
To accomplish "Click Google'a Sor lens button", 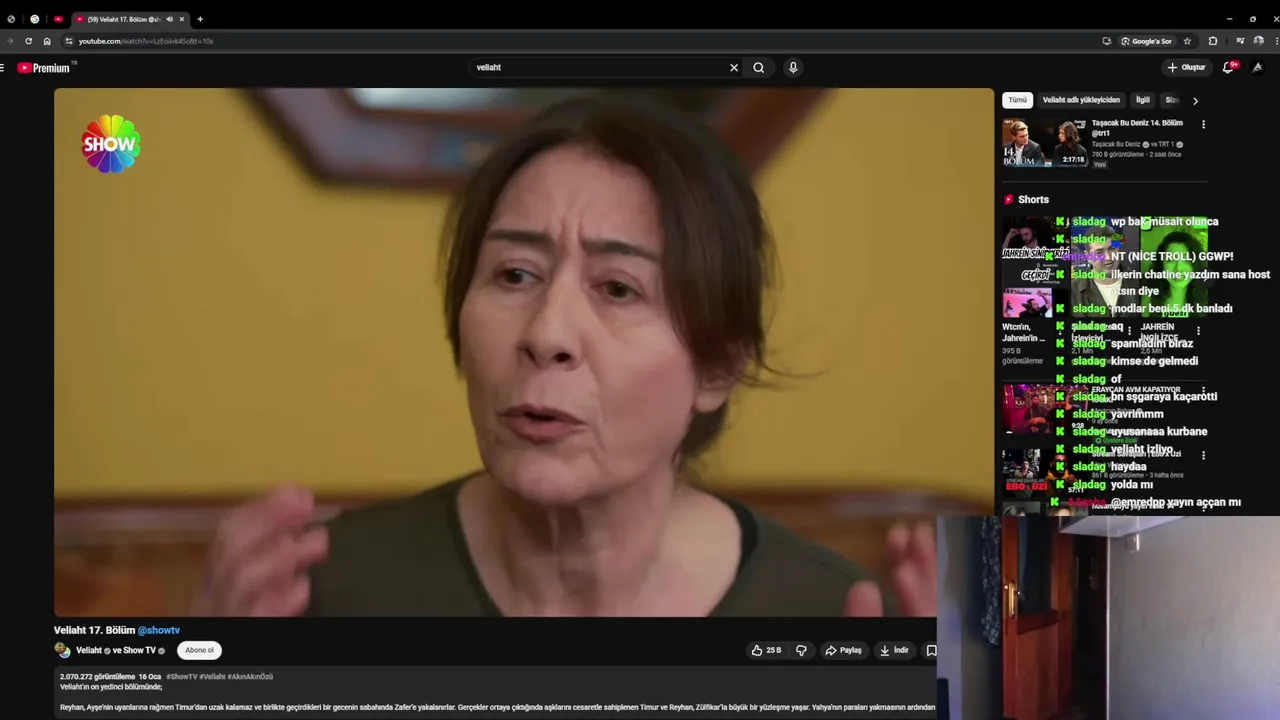I will 1147,41.
